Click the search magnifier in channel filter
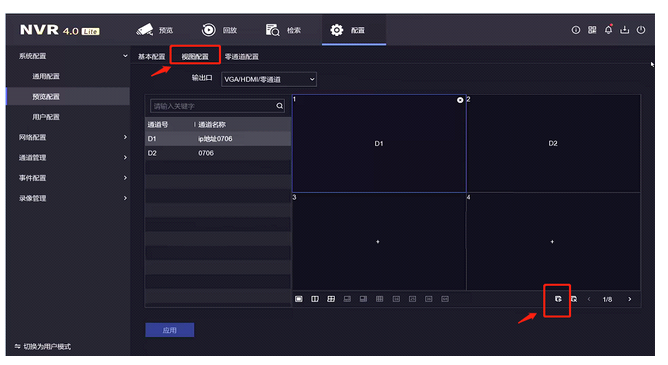 click(279, 106)
